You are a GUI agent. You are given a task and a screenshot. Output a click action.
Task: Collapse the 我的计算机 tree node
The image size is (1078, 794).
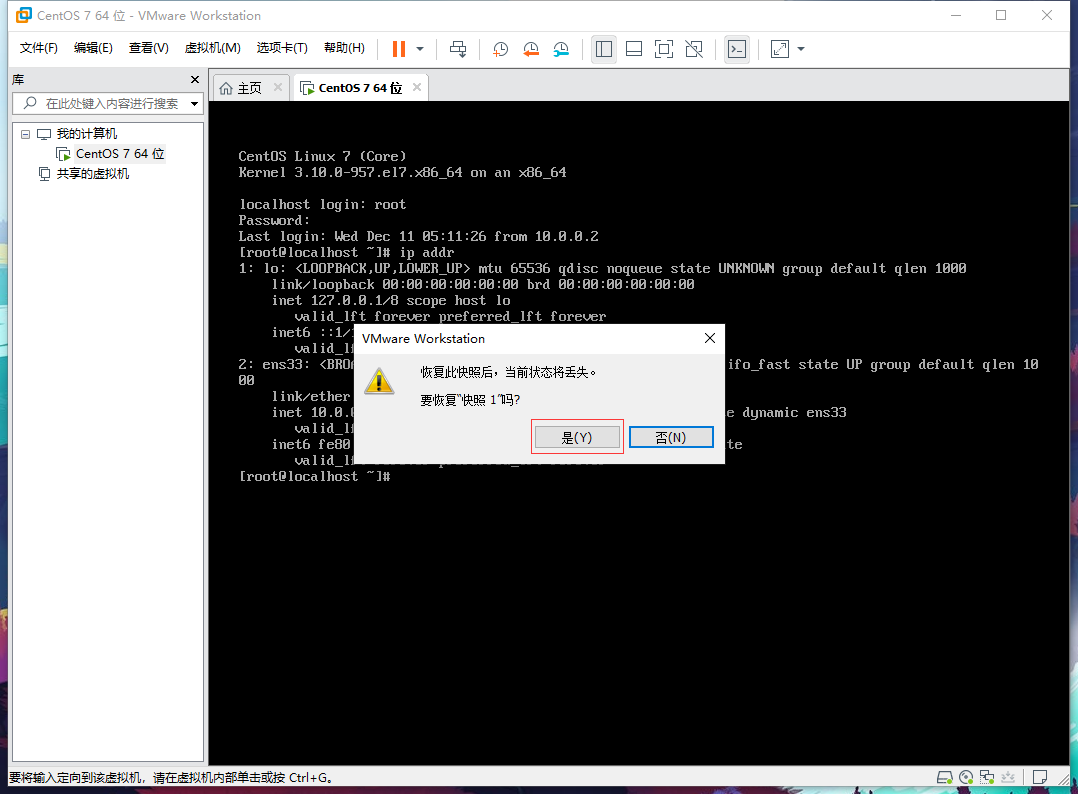tap(25, 134)
